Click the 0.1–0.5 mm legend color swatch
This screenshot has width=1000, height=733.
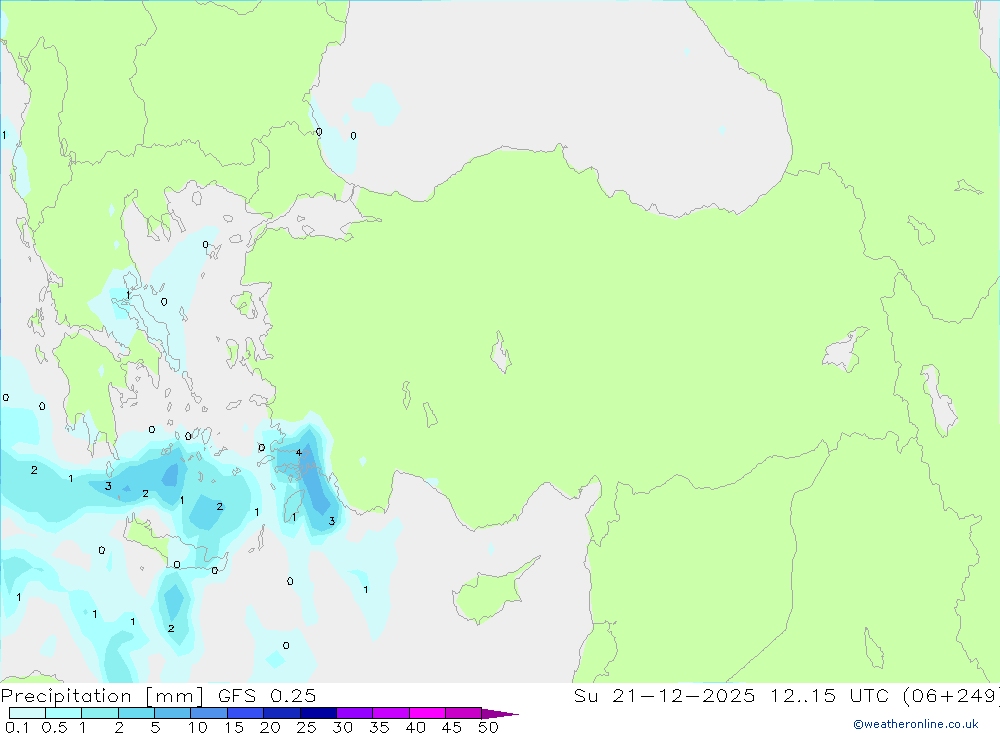27,713
